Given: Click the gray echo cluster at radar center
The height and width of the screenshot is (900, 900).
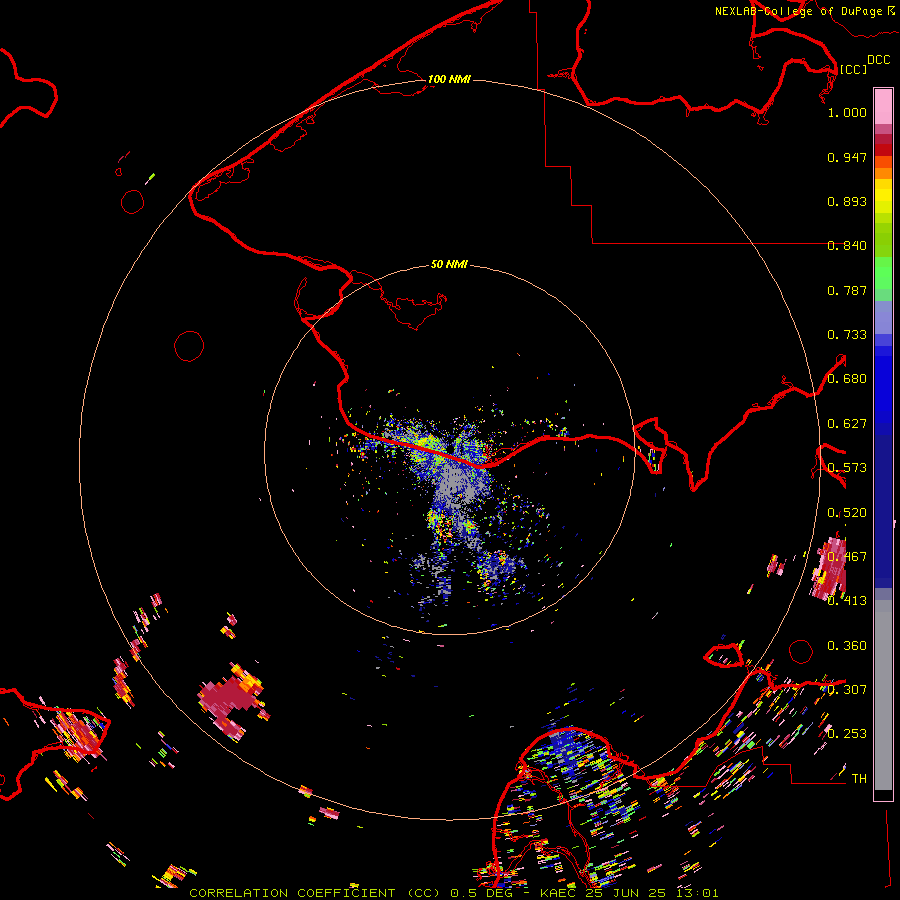Looking at the screenshot, I should point(456,485).
